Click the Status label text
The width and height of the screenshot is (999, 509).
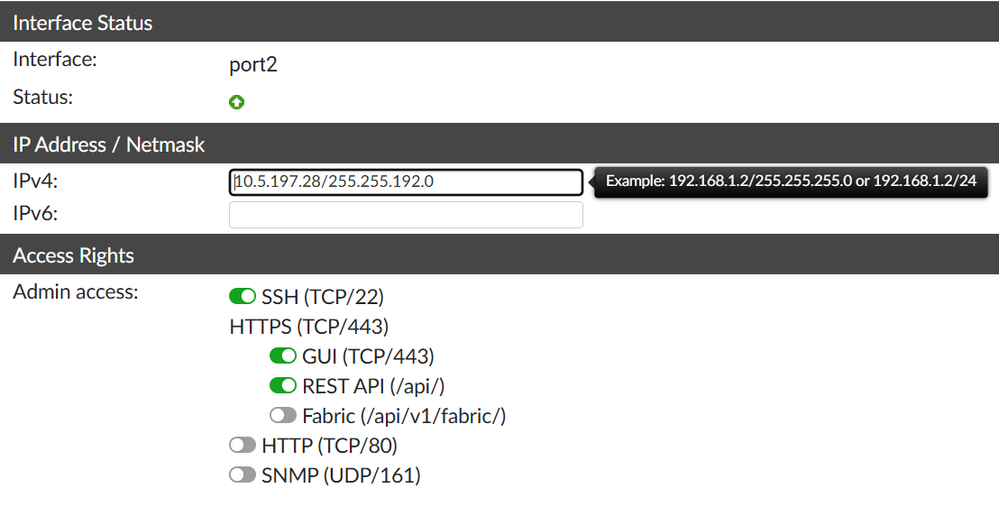point(43,97)
